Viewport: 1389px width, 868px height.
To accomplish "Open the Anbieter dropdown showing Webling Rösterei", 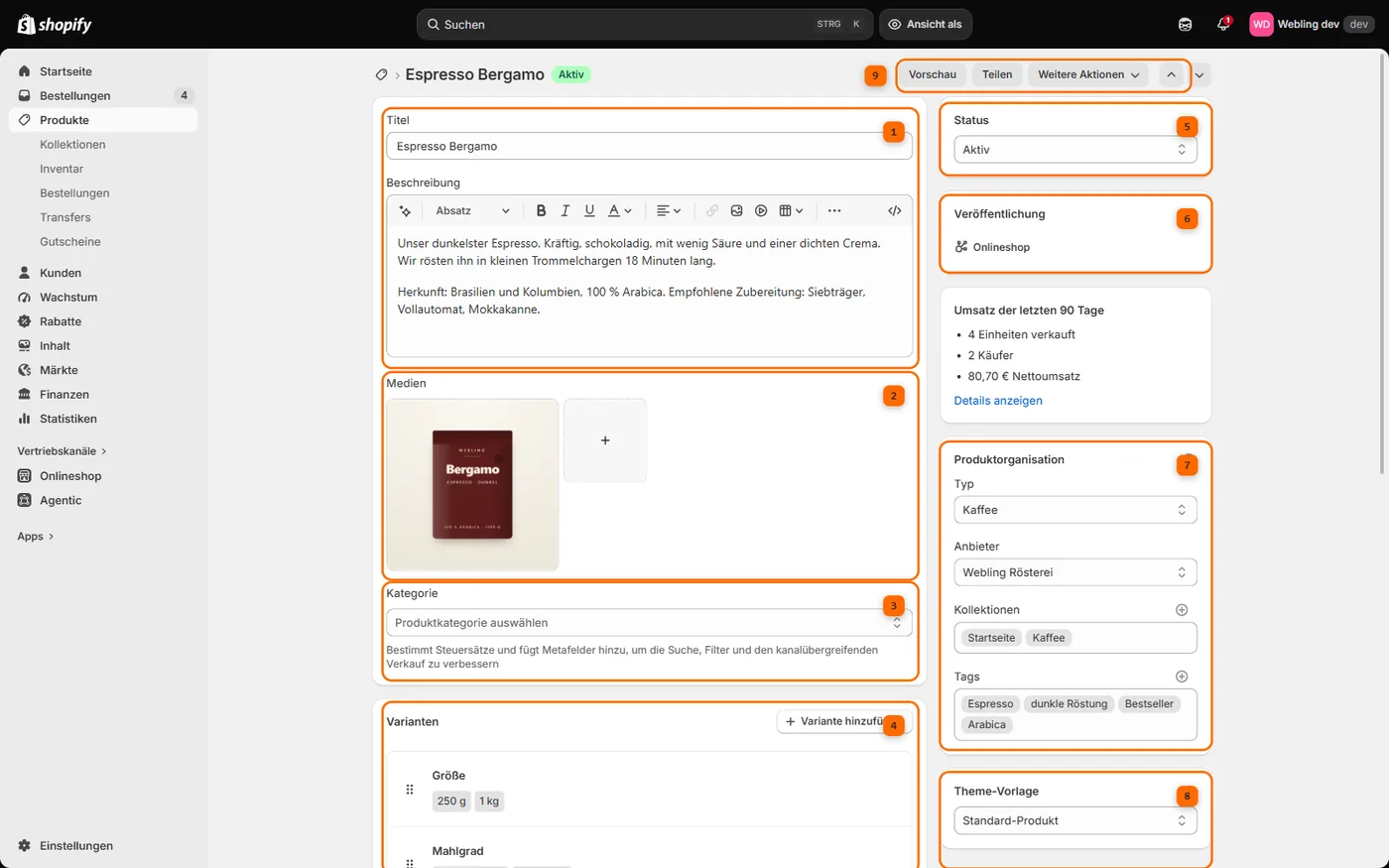I will 1075,572.
